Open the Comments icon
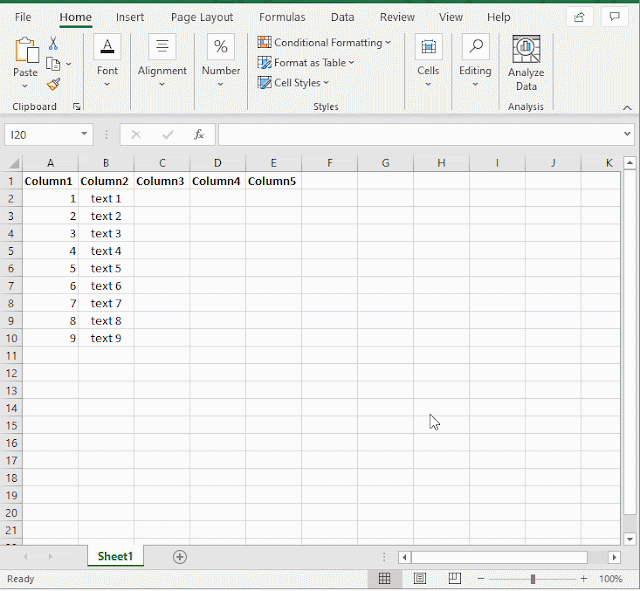The width and height of the screenshot is (640, 591). click(614, 17)
